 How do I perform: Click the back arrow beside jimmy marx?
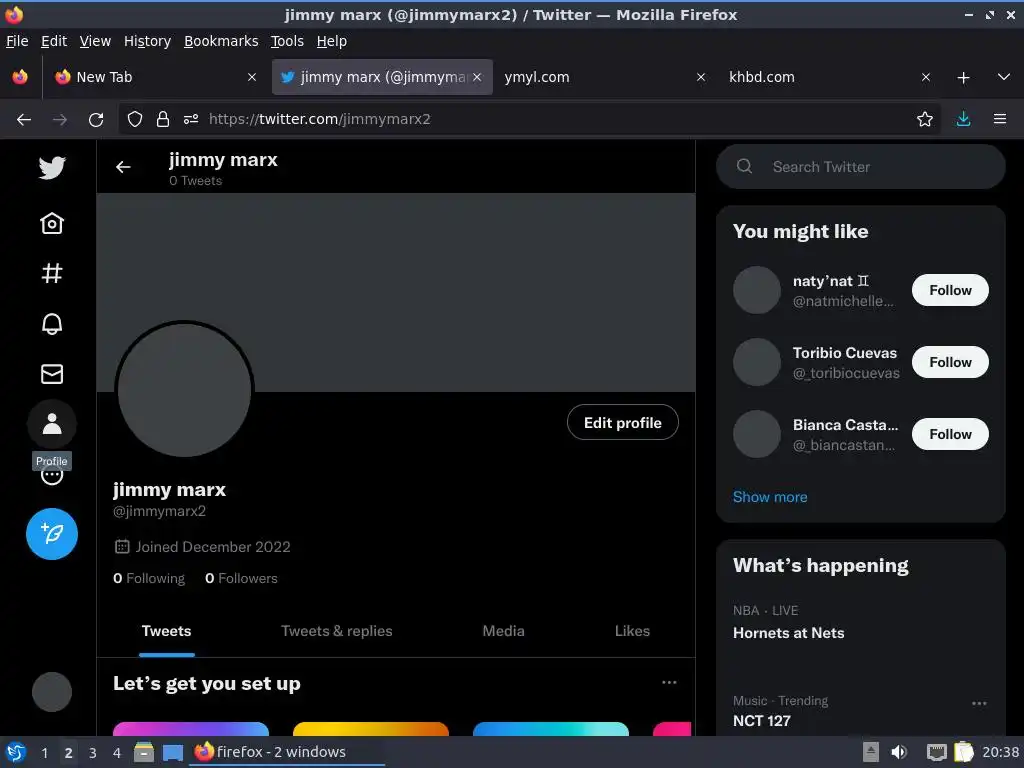123,167
